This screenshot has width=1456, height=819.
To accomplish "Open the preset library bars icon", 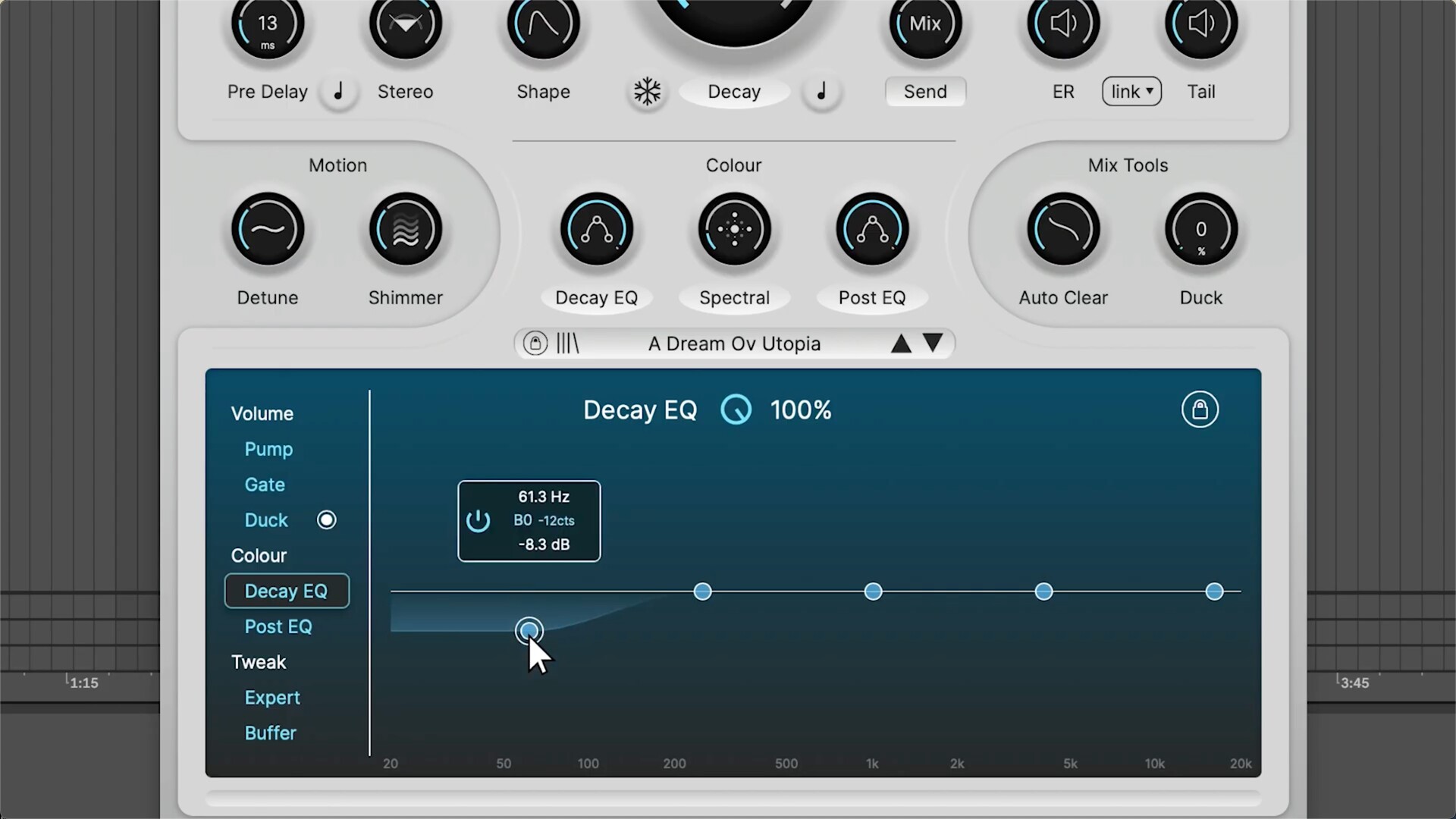I will point(567,344).
